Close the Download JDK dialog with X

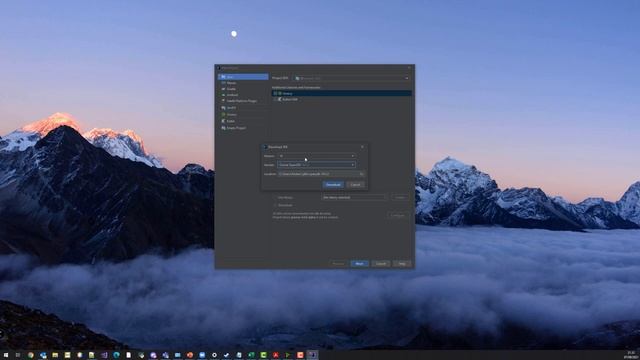362,147
